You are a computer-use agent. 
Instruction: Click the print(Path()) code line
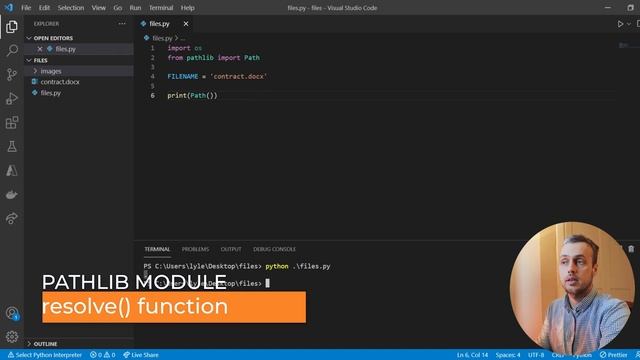pyautogui.click(x=192, y=96)
